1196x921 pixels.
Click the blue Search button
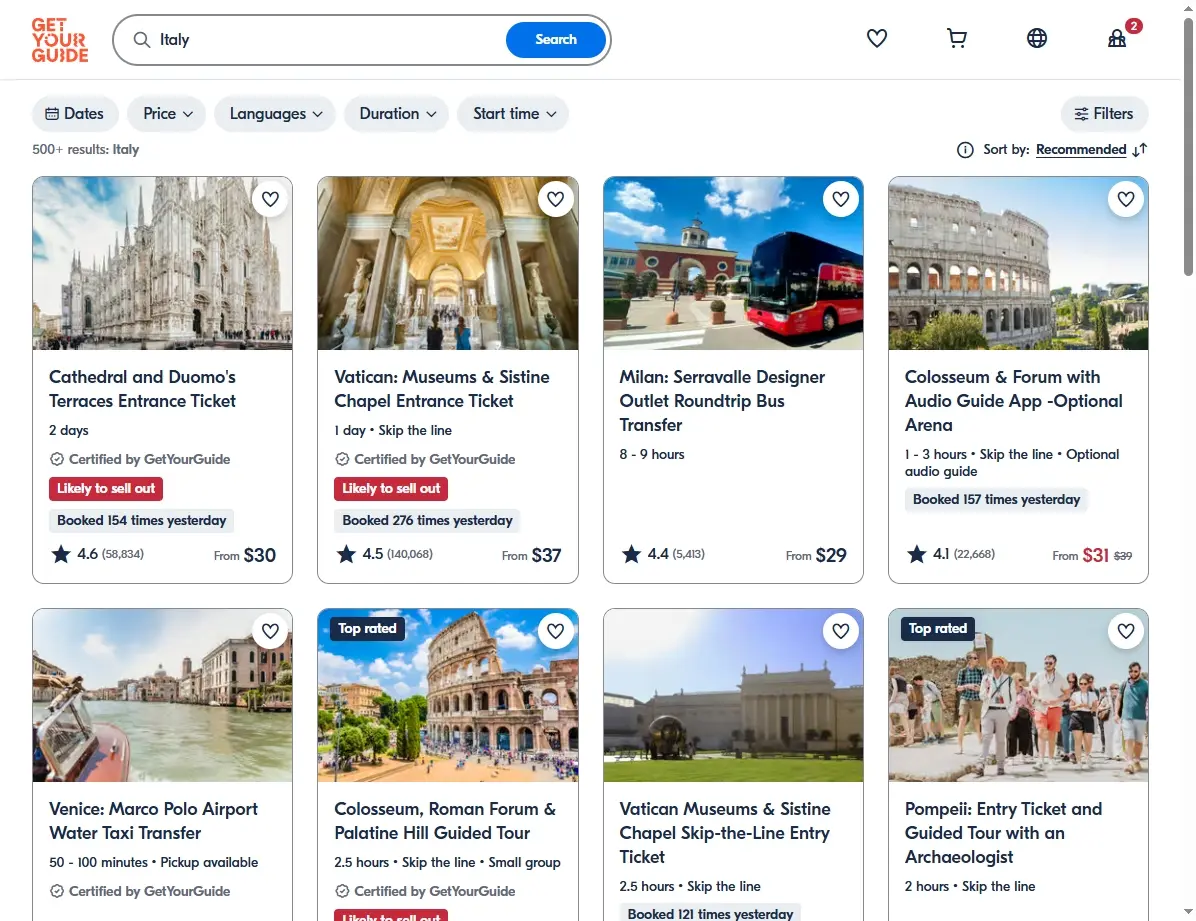[x=556, y=40]
